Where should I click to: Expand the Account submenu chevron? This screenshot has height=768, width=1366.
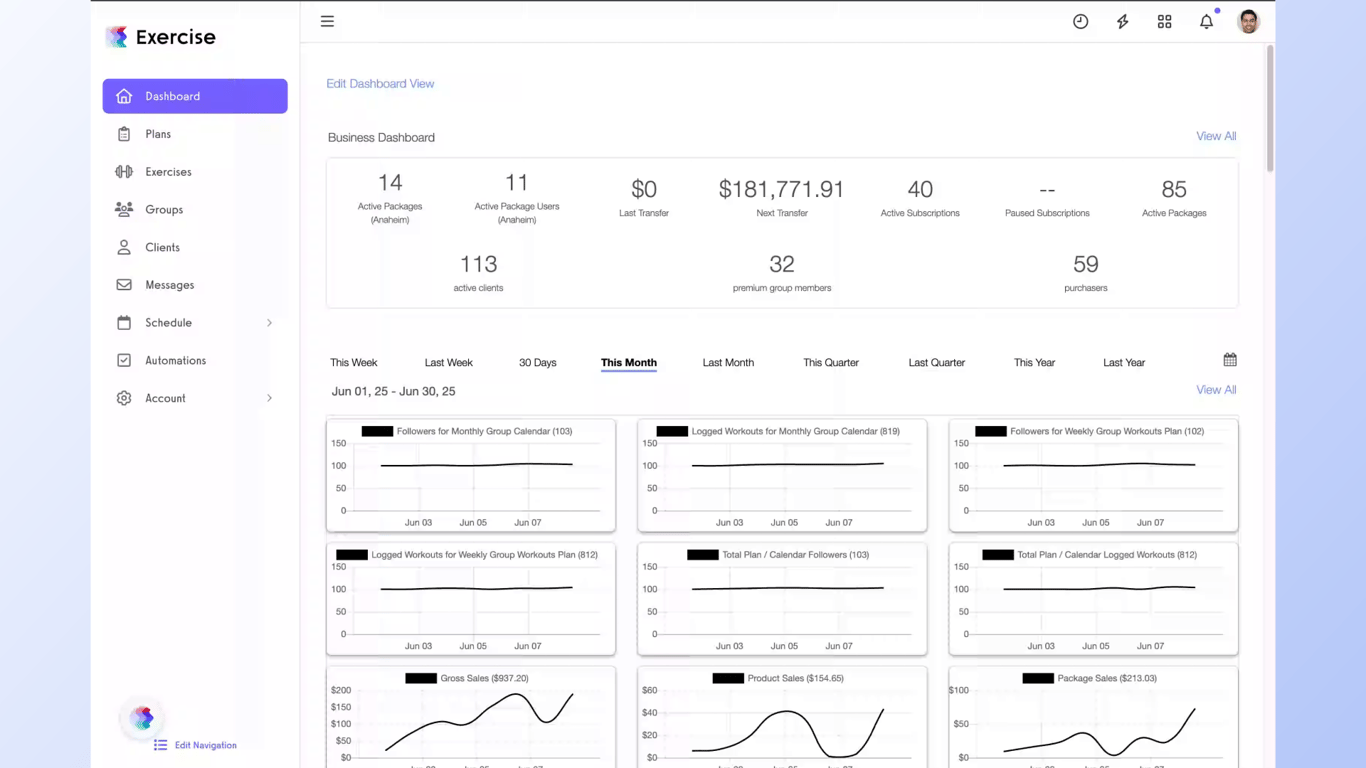(269, 398)
